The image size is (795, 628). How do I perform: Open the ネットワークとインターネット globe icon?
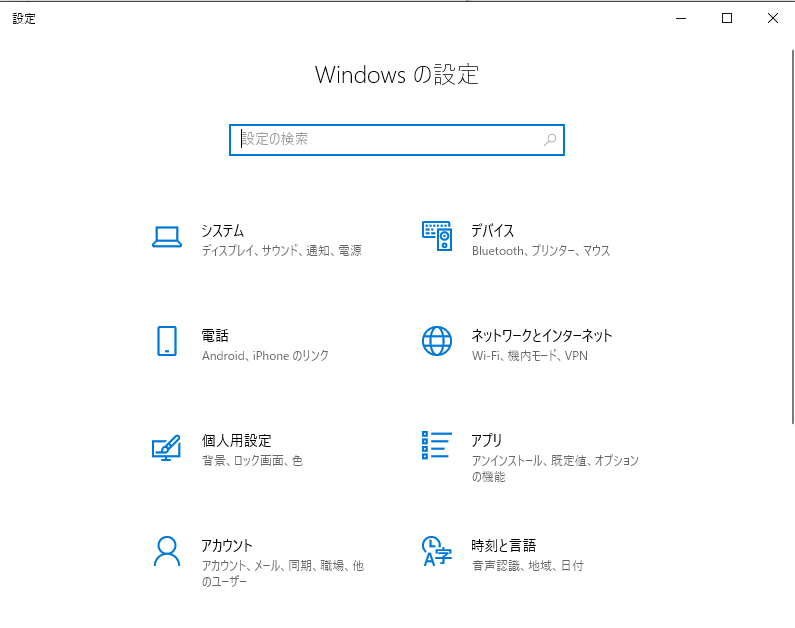coord(437,341)
